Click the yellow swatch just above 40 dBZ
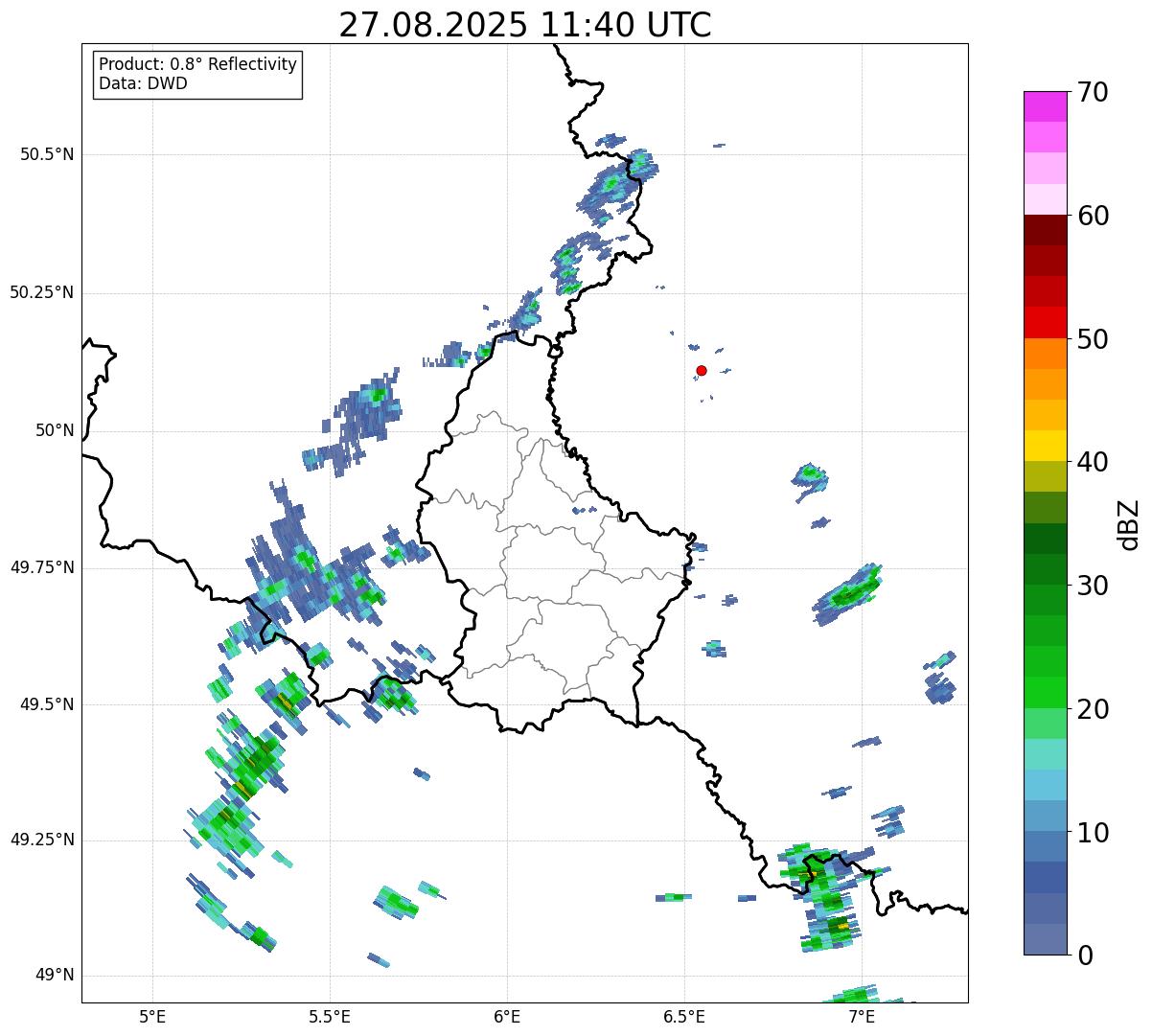The image size is (1152, 1036). tap(1045, 446)
